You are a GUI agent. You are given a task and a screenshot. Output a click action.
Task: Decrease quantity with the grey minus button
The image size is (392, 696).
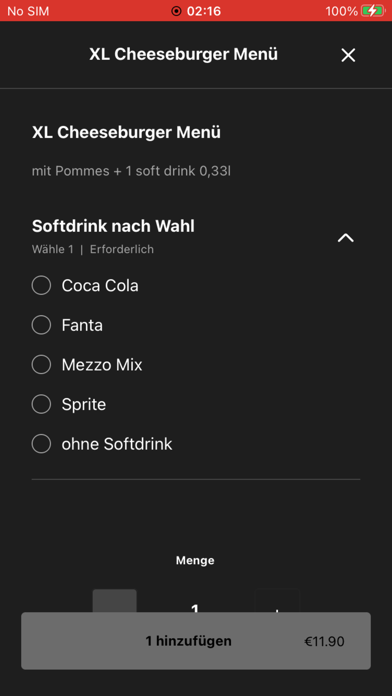coord(115,601)
